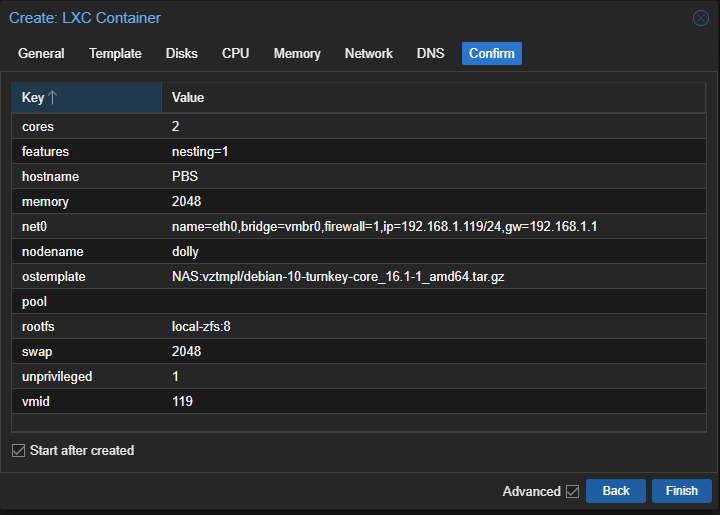
Task: Close the Create LXC Container dialog
Action: tap(701, 18)
